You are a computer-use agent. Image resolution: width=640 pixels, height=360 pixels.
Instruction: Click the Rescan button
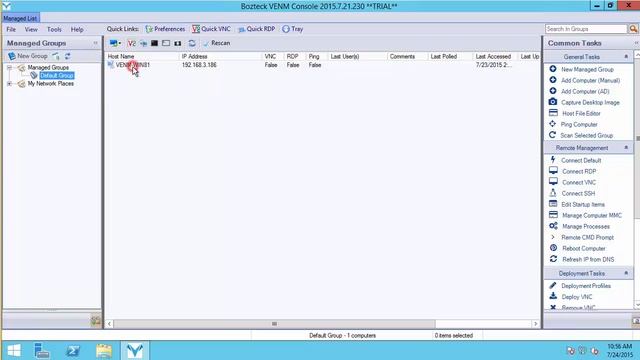[217, 43]
